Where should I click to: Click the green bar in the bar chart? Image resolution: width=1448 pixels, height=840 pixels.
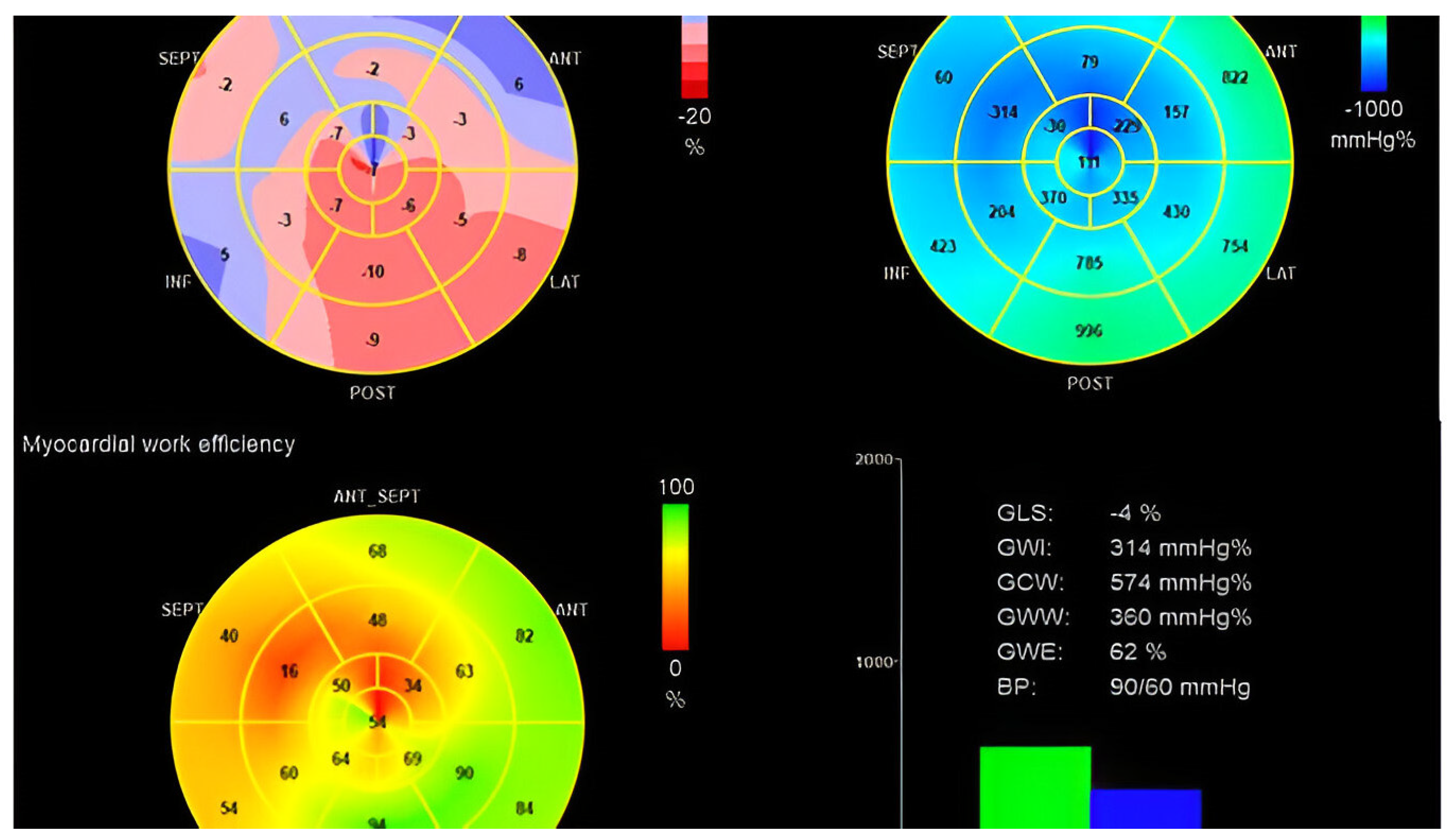[1035, 787]
